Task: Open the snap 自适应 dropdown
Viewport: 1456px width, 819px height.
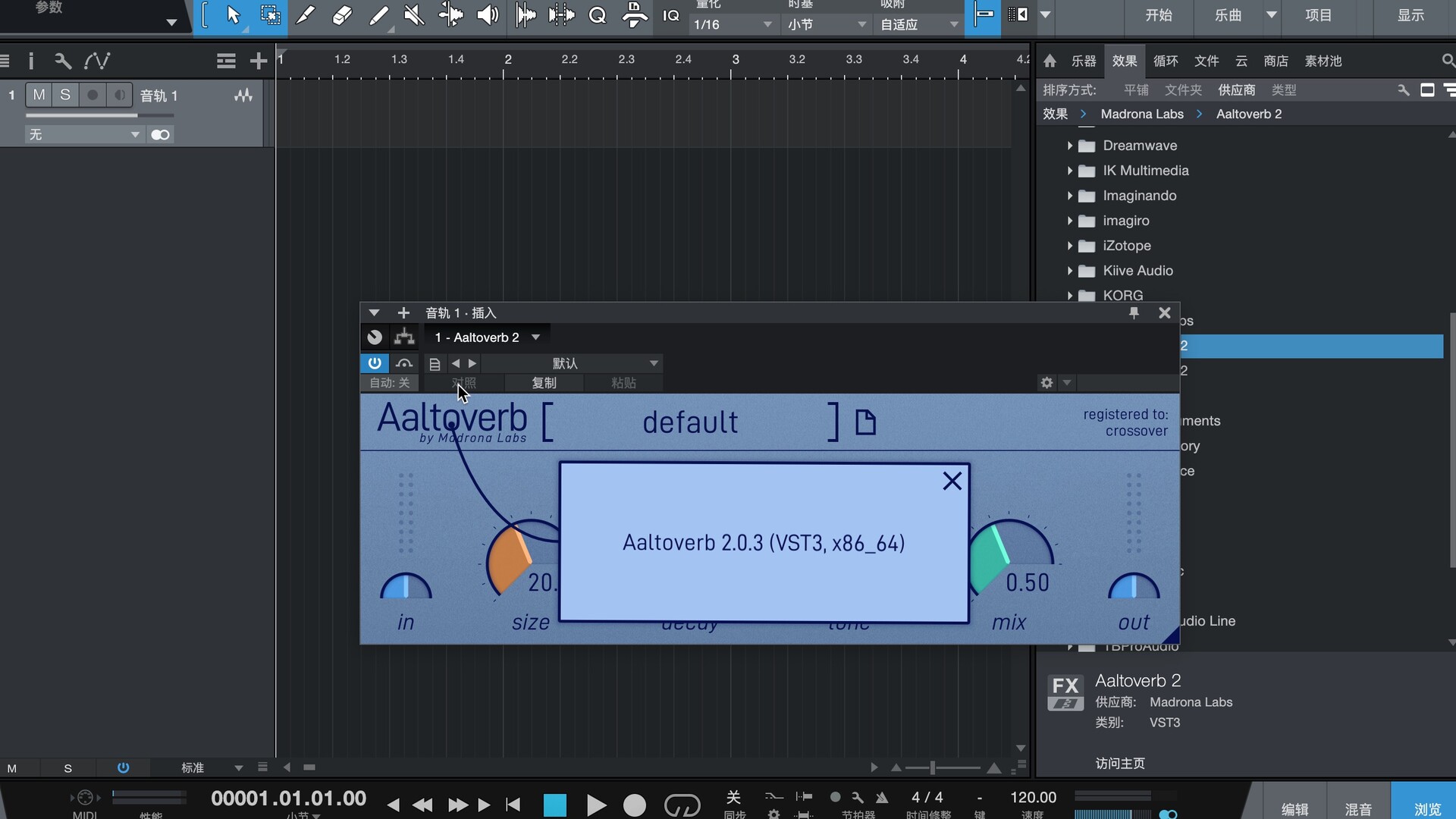Action: pos(919,24)
